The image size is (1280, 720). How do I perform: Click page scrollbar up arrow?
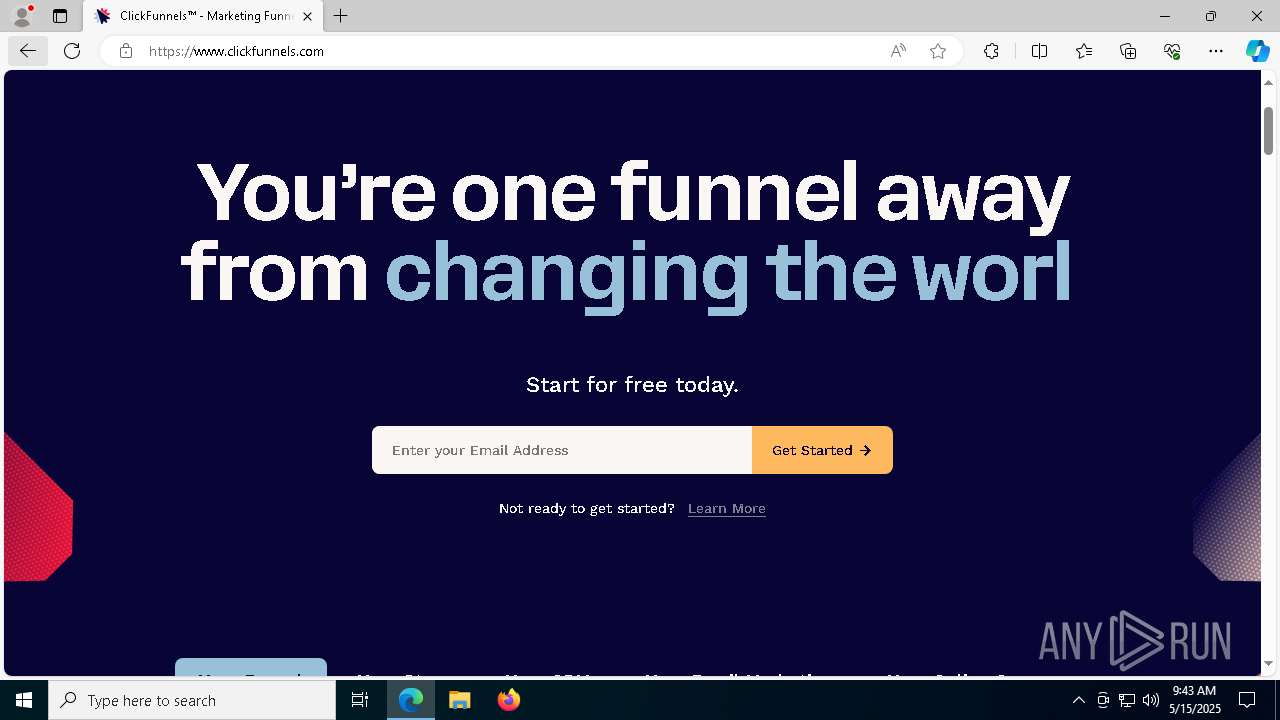point(1269,82)
